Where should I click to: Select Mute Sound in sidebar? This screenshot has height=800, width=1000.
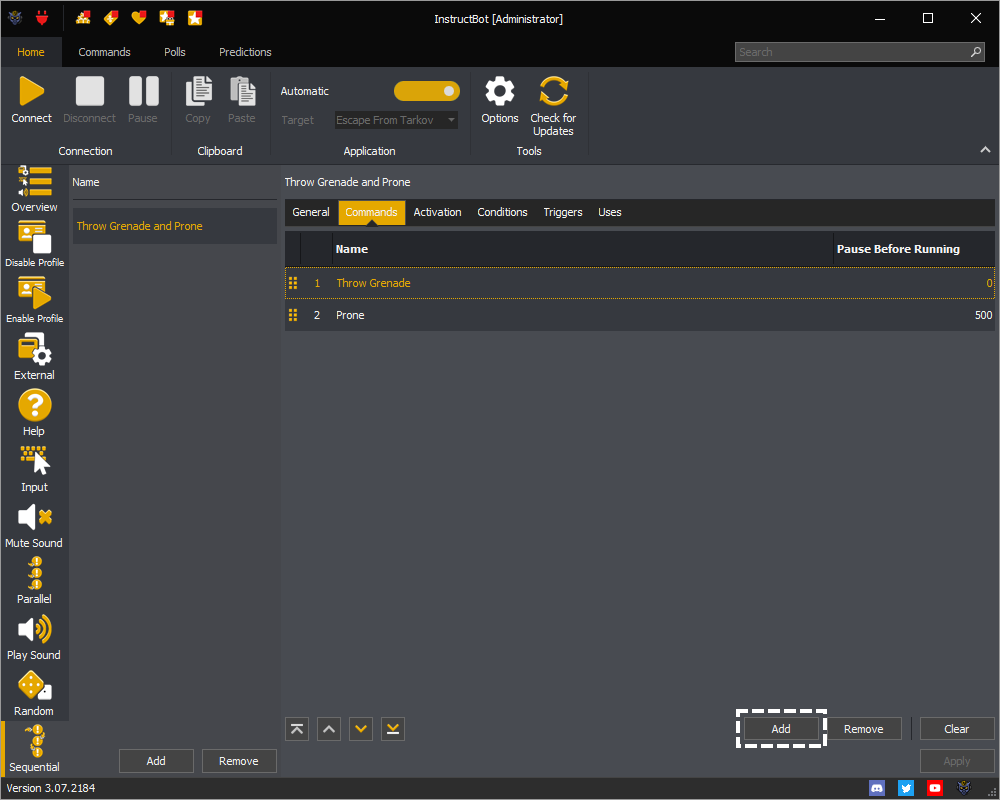pyautogui.click(x=34, y=524)
